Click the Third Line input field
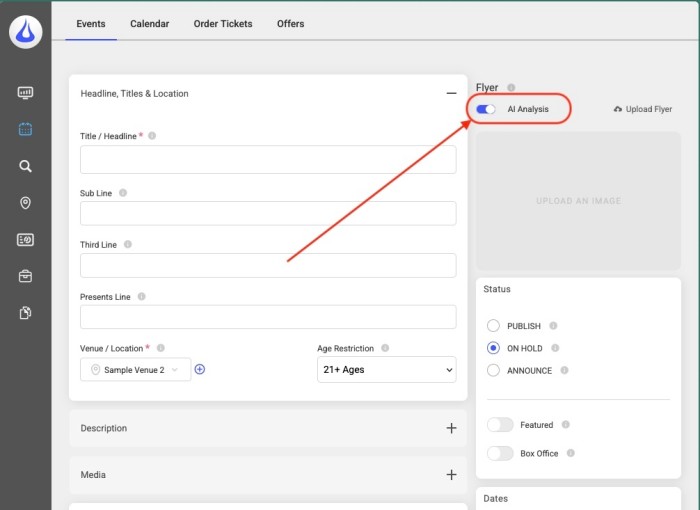Viewport: 700px width, 510px height. (268, 265)
